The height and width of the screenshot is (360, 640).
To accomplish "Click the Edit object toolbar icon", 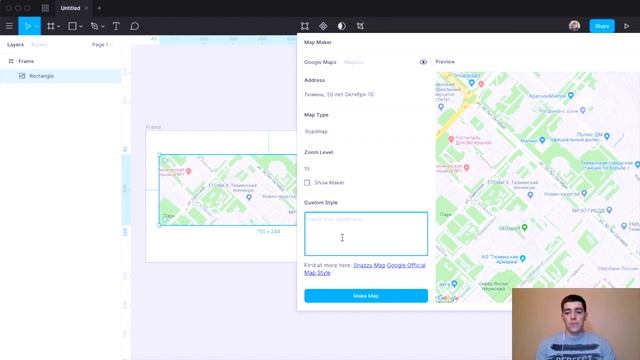I will [x=305, y=26].
